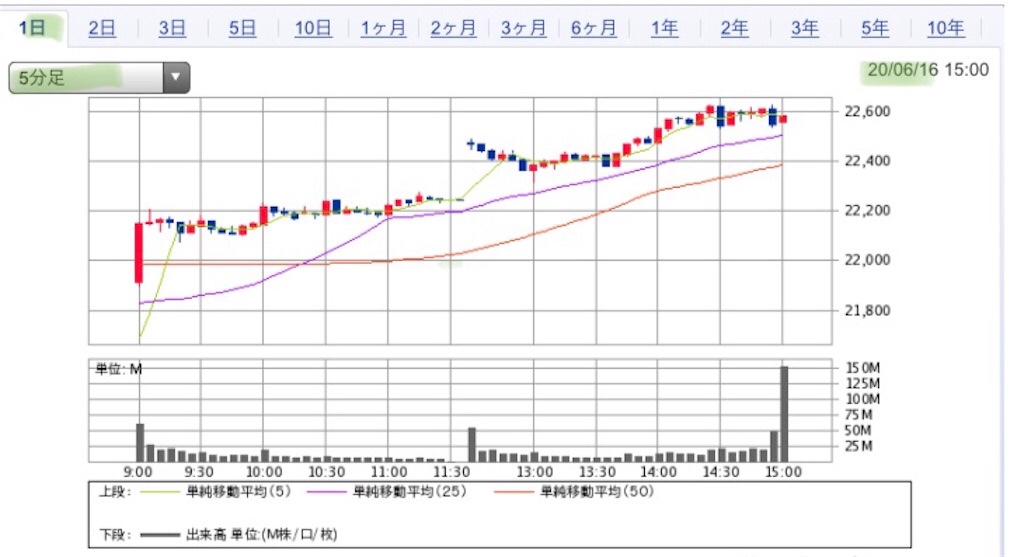Screen dimensions: 1024x557
Task: Open the 5日 chart range
Action: click(242, 28)
